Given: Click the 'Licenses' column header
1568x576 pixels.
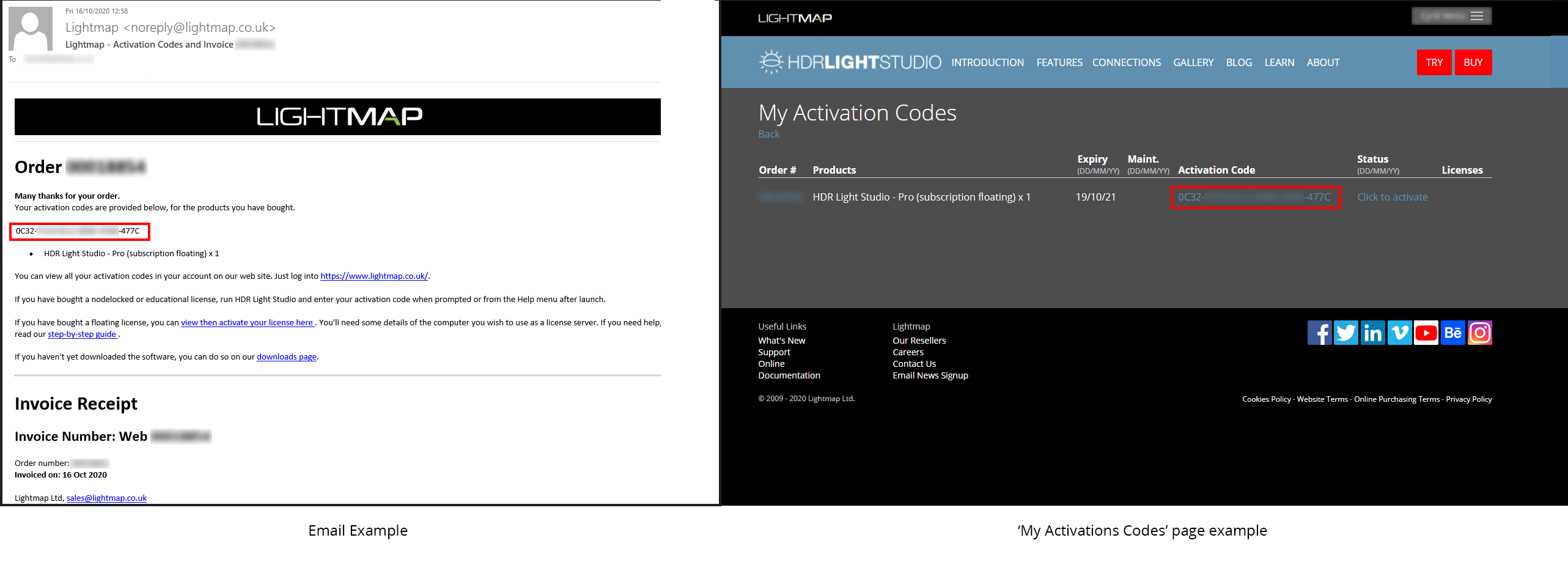Looking at the screenshot, I should tap(1462, 170).
